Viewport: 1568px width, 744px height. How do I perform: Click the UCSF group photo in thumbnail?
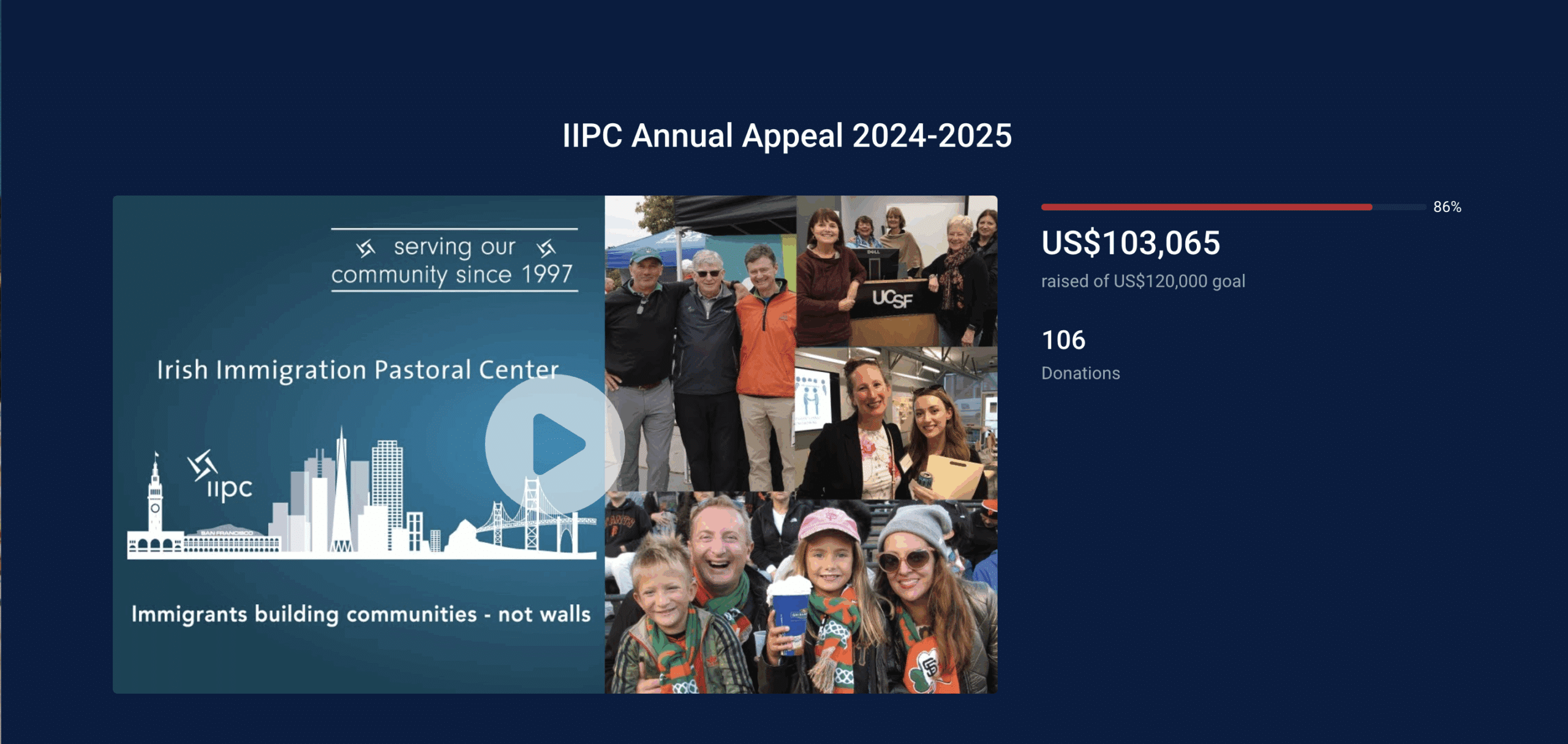pyautogui.click(x=897, y=271)
